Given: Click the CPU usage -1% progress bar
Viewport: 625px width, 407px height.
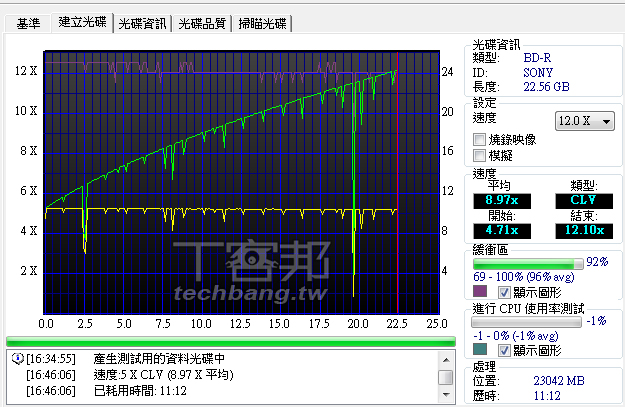Looking at the screenshot, I should click(x=526, y=322).
